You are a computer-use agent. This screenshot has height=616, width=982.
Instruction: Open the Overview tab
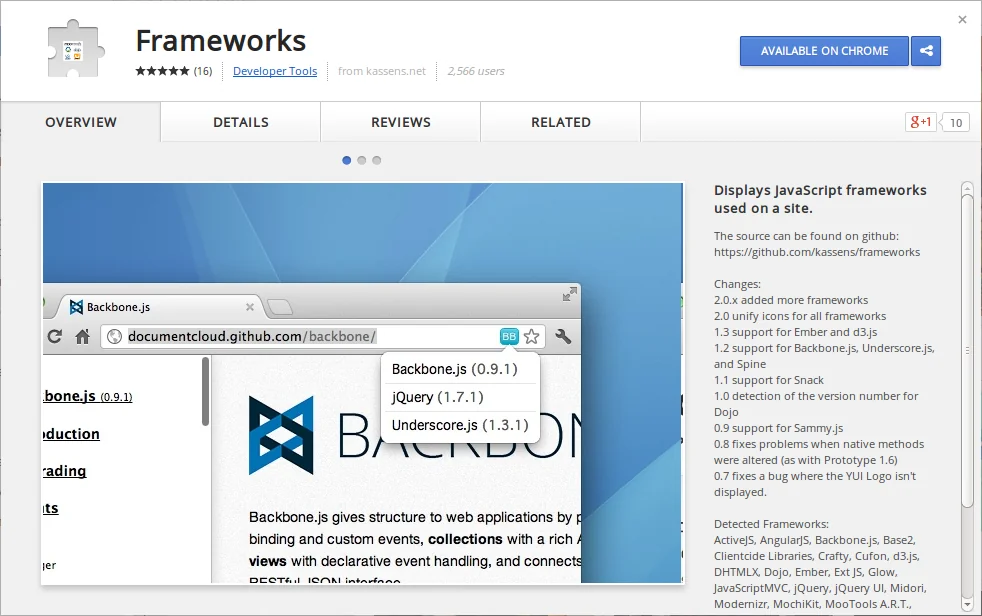coord(81,122)
